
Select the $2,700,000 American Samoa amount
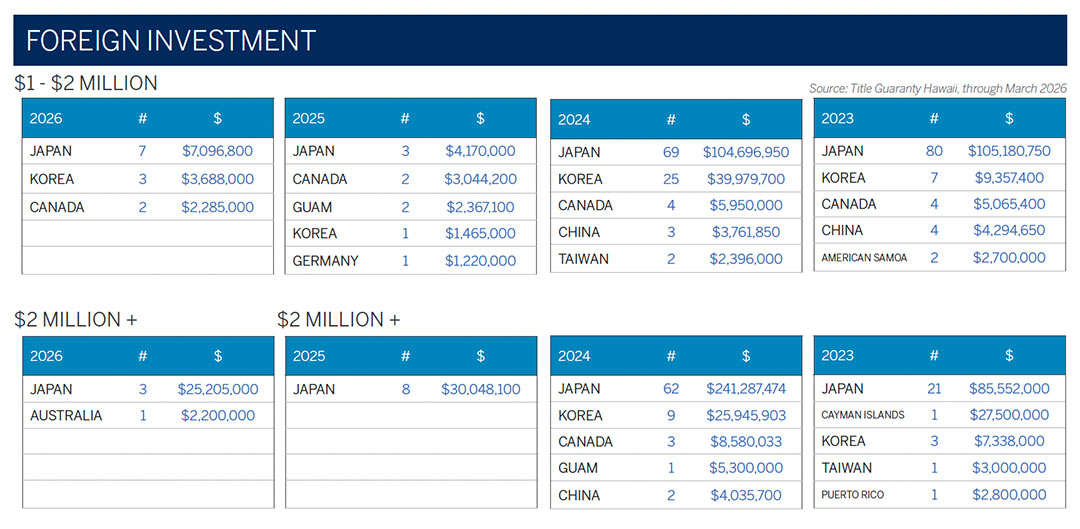(1009, 258)
